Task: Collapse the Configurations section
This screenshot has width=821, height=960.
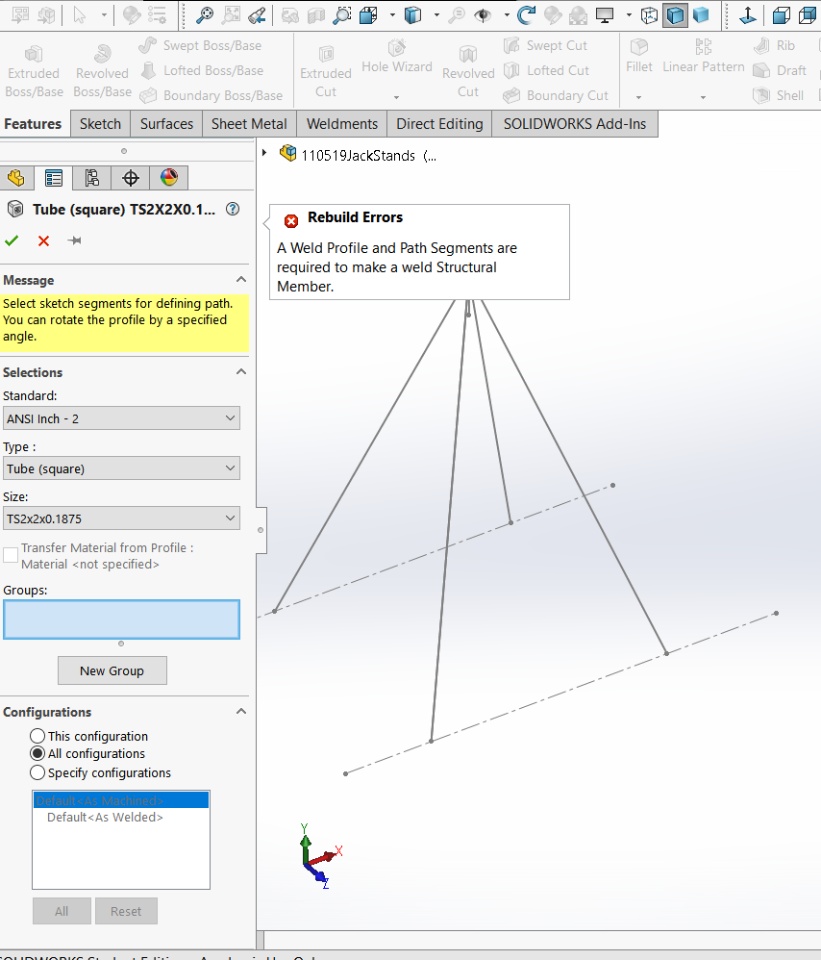Action: point(241,712)
